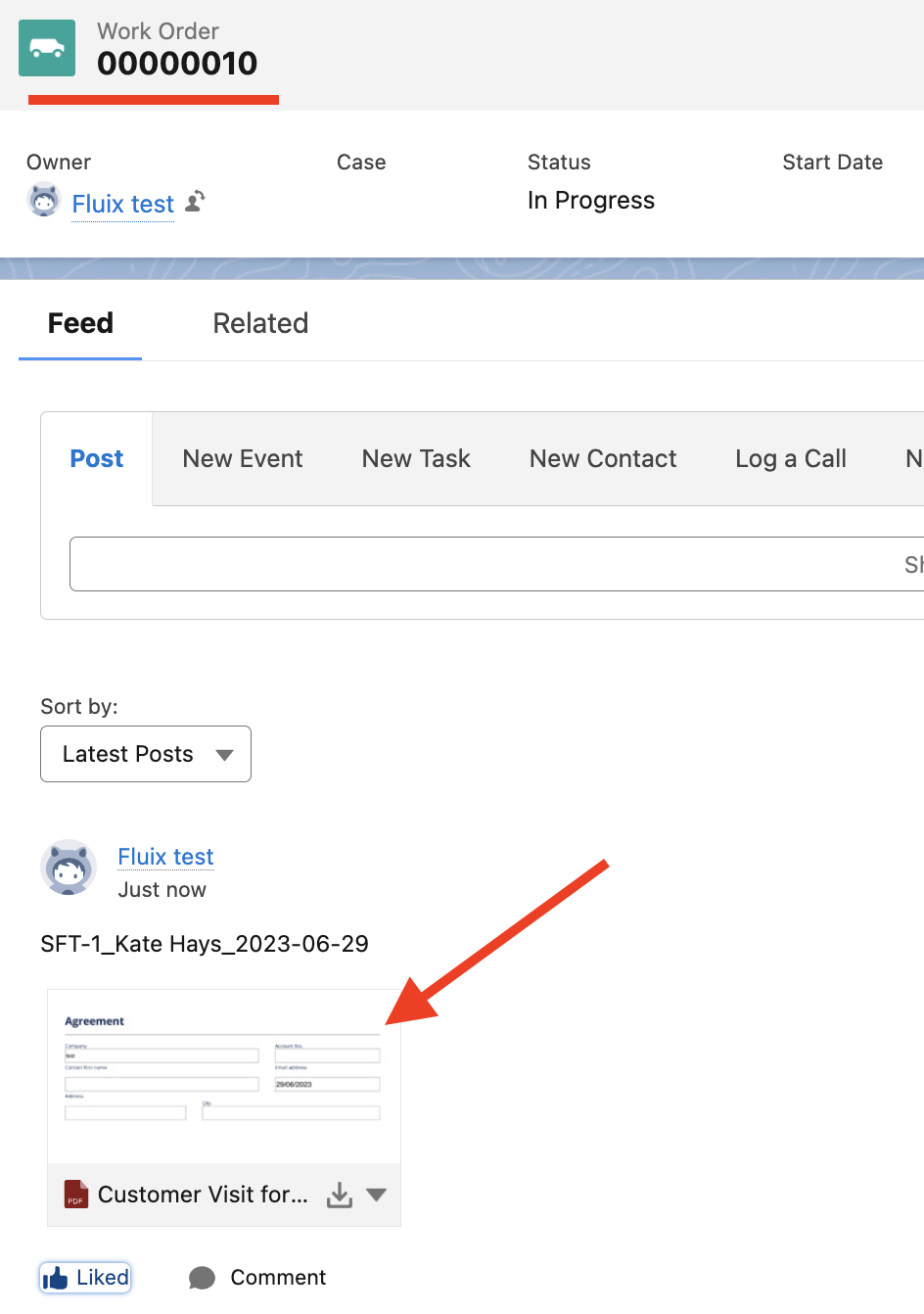Click owner avatar in header
The image size is (924, 1314).
44,201
